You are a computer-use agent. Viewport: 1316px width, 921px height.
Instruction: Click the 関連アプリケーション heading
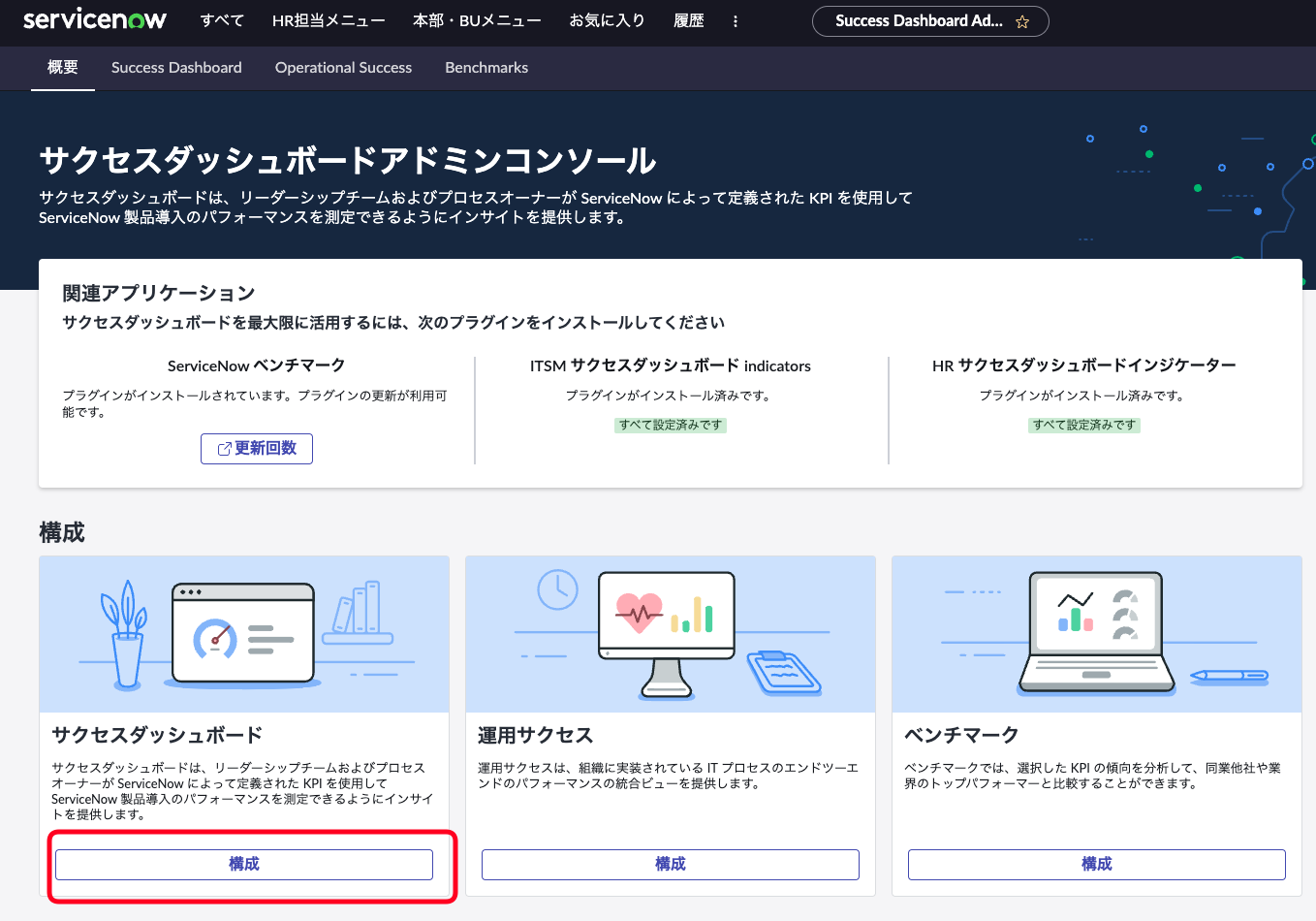point(159,293)
